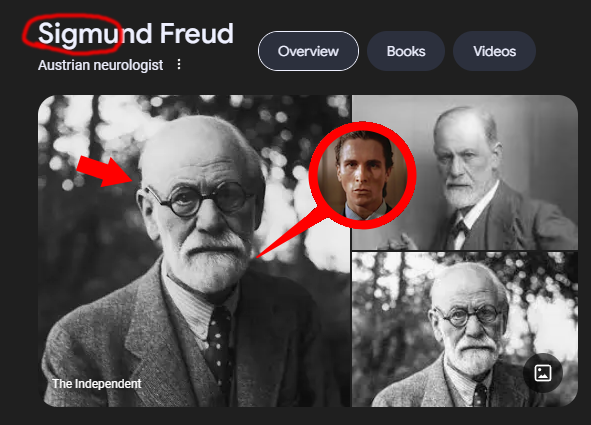
Task: Open the Videos tab
Action: pyautogui.click(x=495, y=51)
